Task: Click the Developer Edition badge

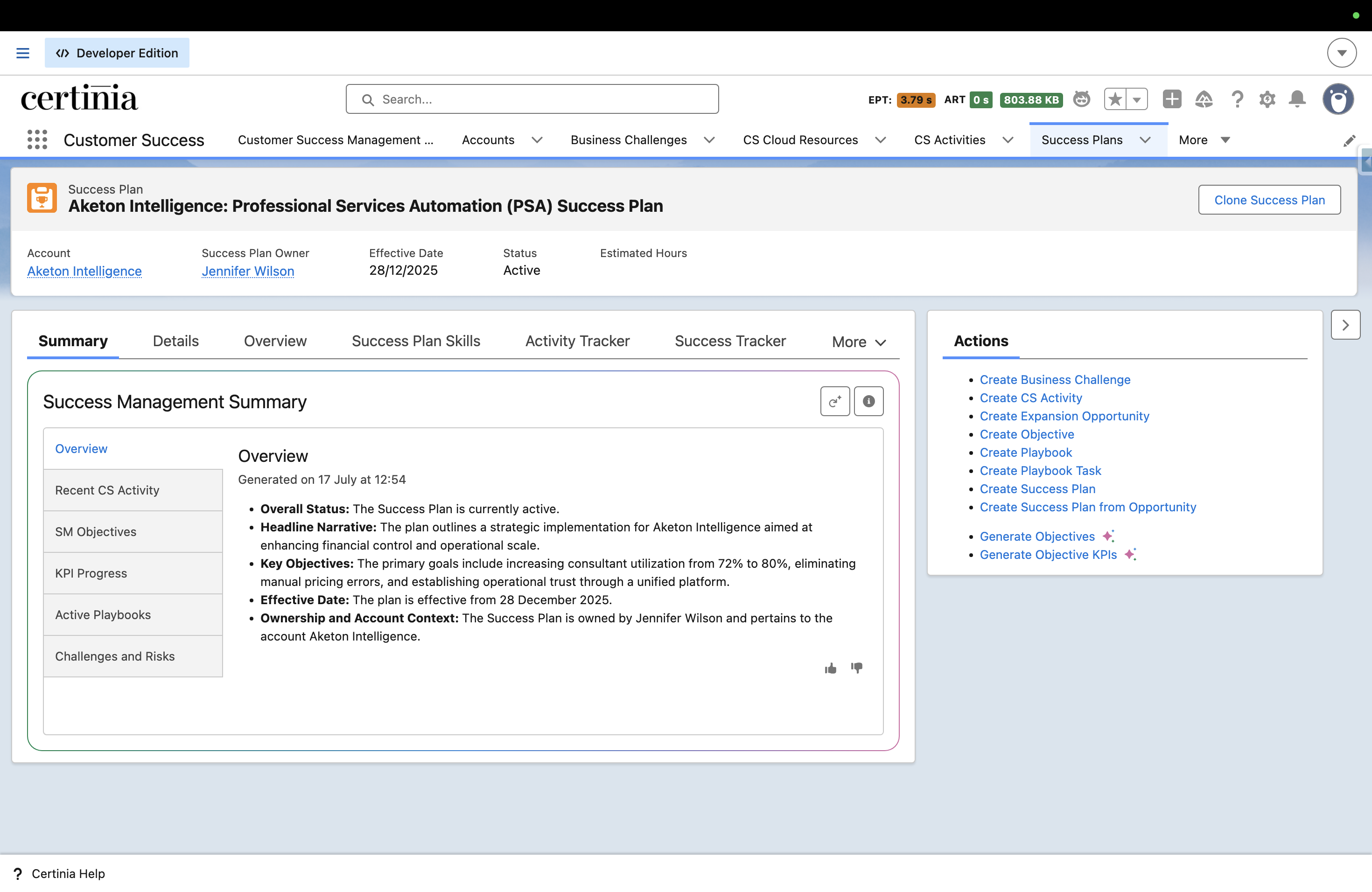Action: 117,53
